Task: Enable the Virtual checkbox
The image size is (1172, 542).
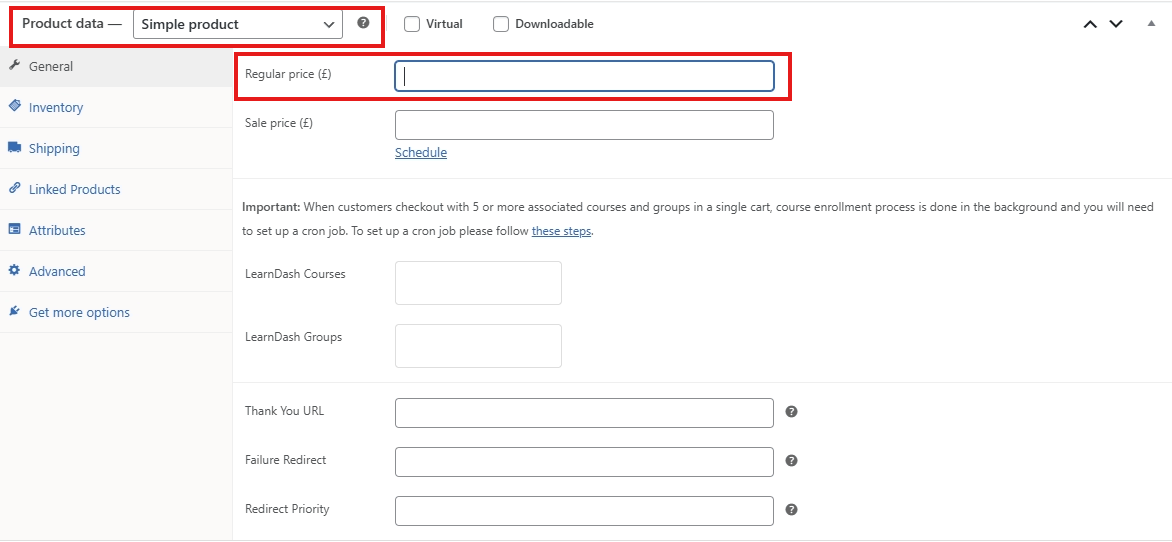Action: [412, 24]
